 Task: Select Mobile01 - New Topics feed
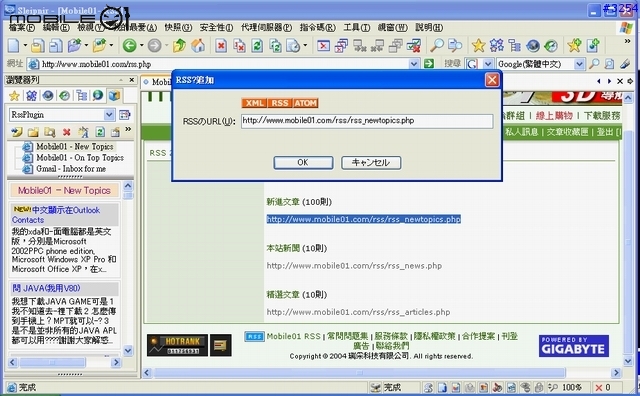coord(75,147)
